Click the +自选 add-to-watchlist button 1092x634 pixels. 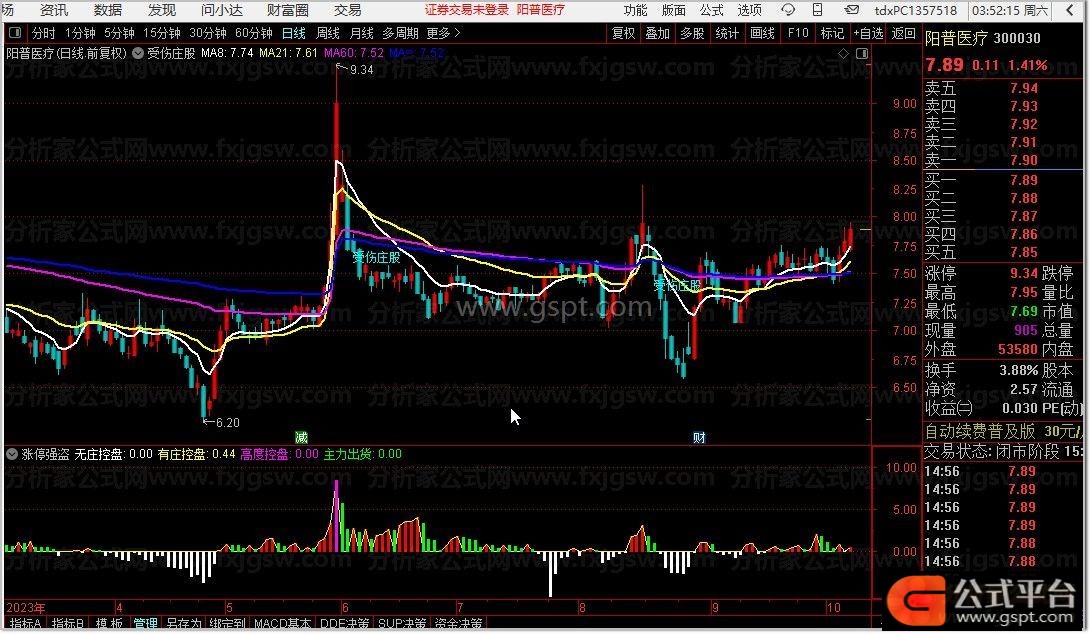[866, 32]
